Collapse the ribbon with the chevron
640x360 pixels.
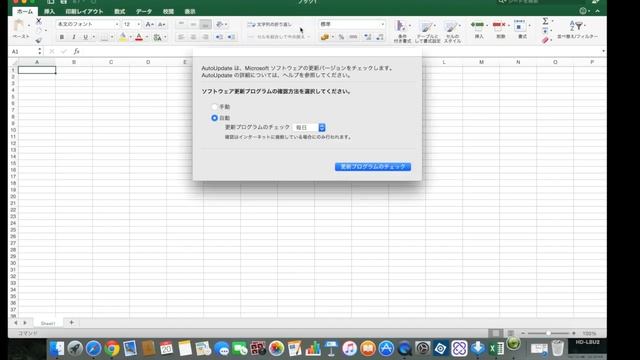pos(598,11)
